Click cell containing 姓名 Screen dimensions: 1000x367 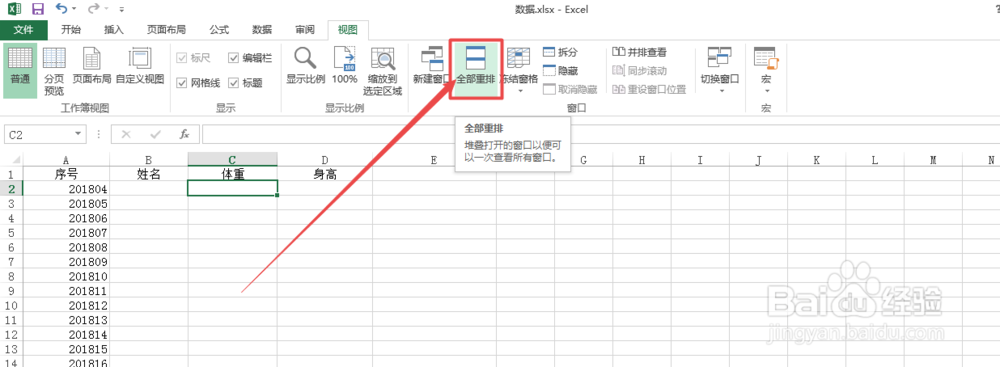(x=149, y=174)
